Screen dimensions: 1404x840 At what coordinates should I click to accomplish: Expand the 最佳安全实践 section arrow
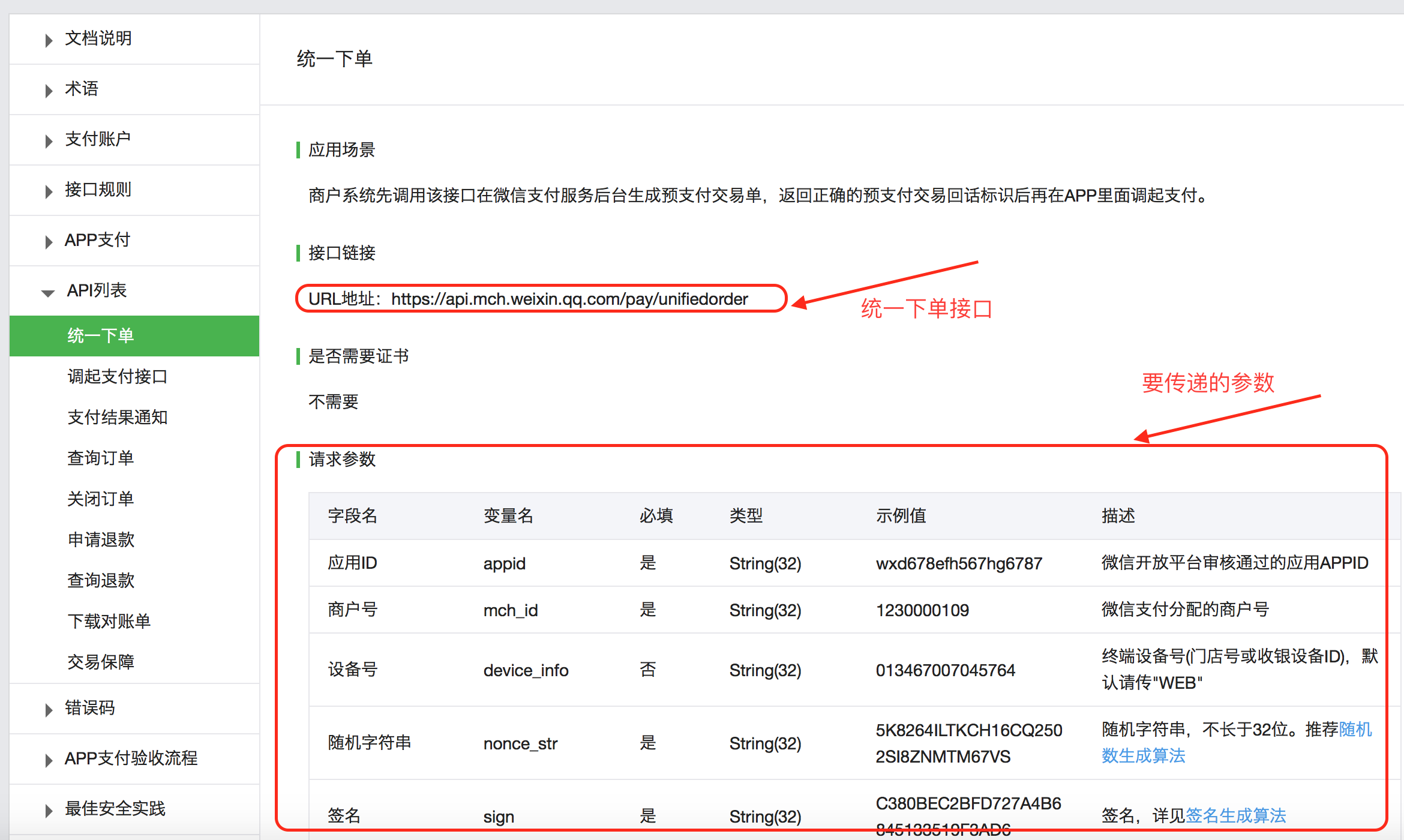49,811
